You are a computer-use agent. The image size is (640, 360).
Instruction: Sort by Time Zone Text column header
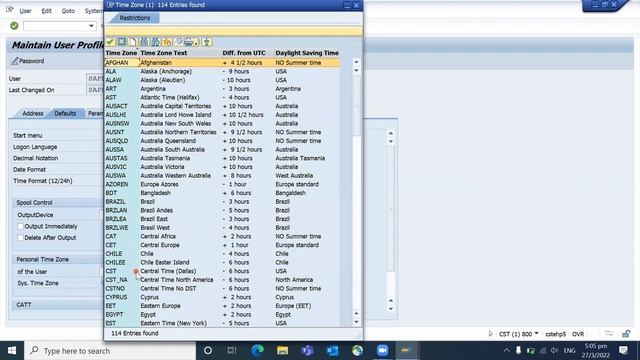point(164,53)
